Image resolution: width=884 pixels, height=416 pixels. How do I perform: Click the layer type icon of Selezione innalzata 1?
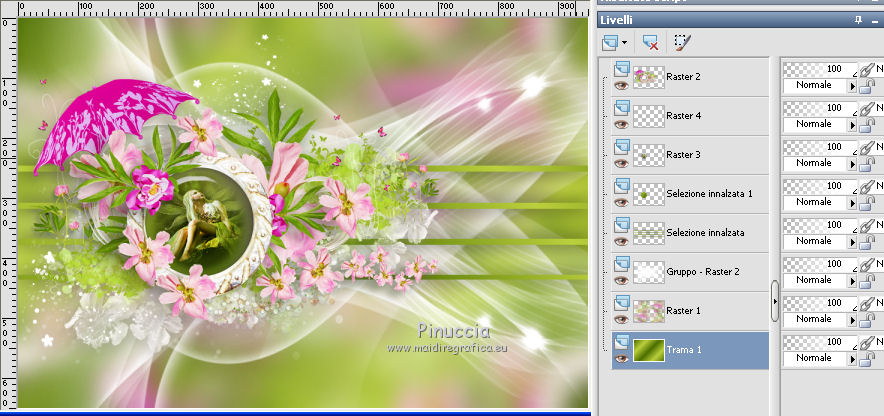pos(621,185)
